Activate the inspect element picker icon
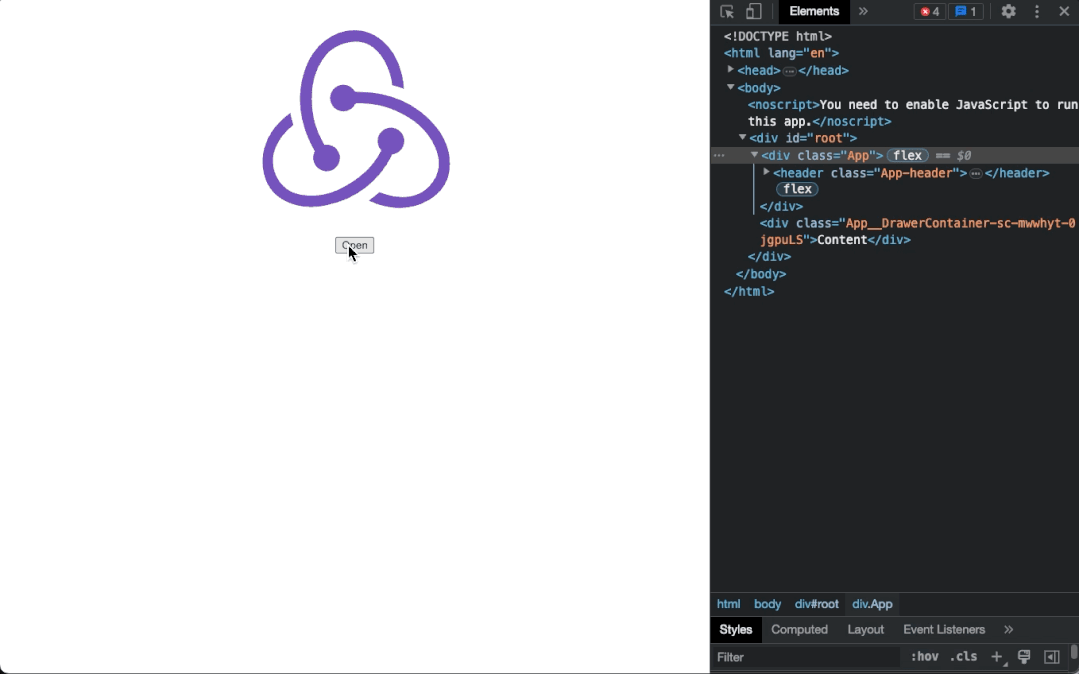The height and width of the screenshot is (674, 1079). tap(727, 12)
